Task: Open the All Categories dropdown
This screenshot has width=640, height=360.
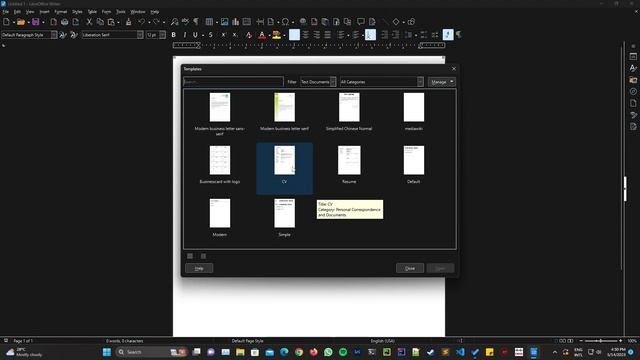Action: (x=382, y=82)
